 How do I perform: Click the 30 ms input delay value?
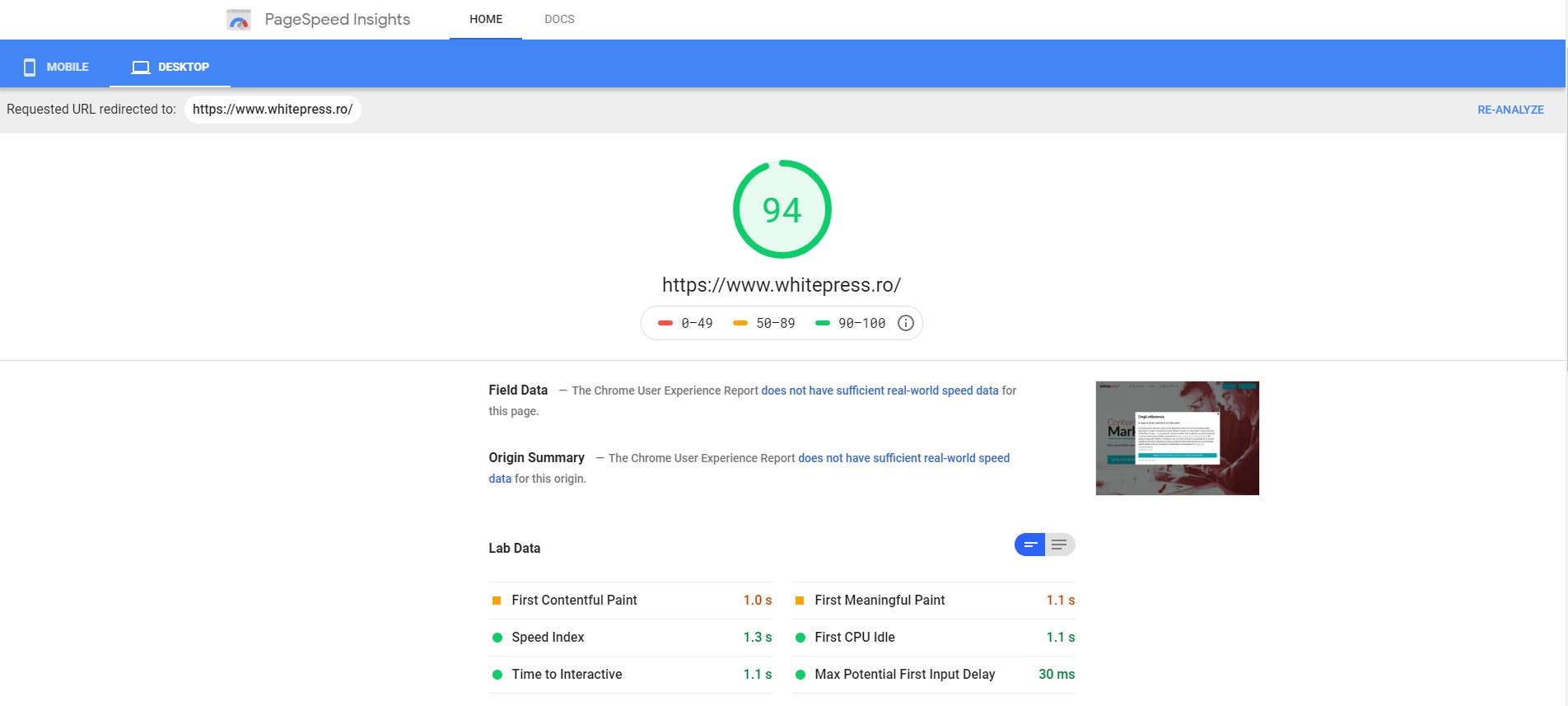coord(1057,675)
